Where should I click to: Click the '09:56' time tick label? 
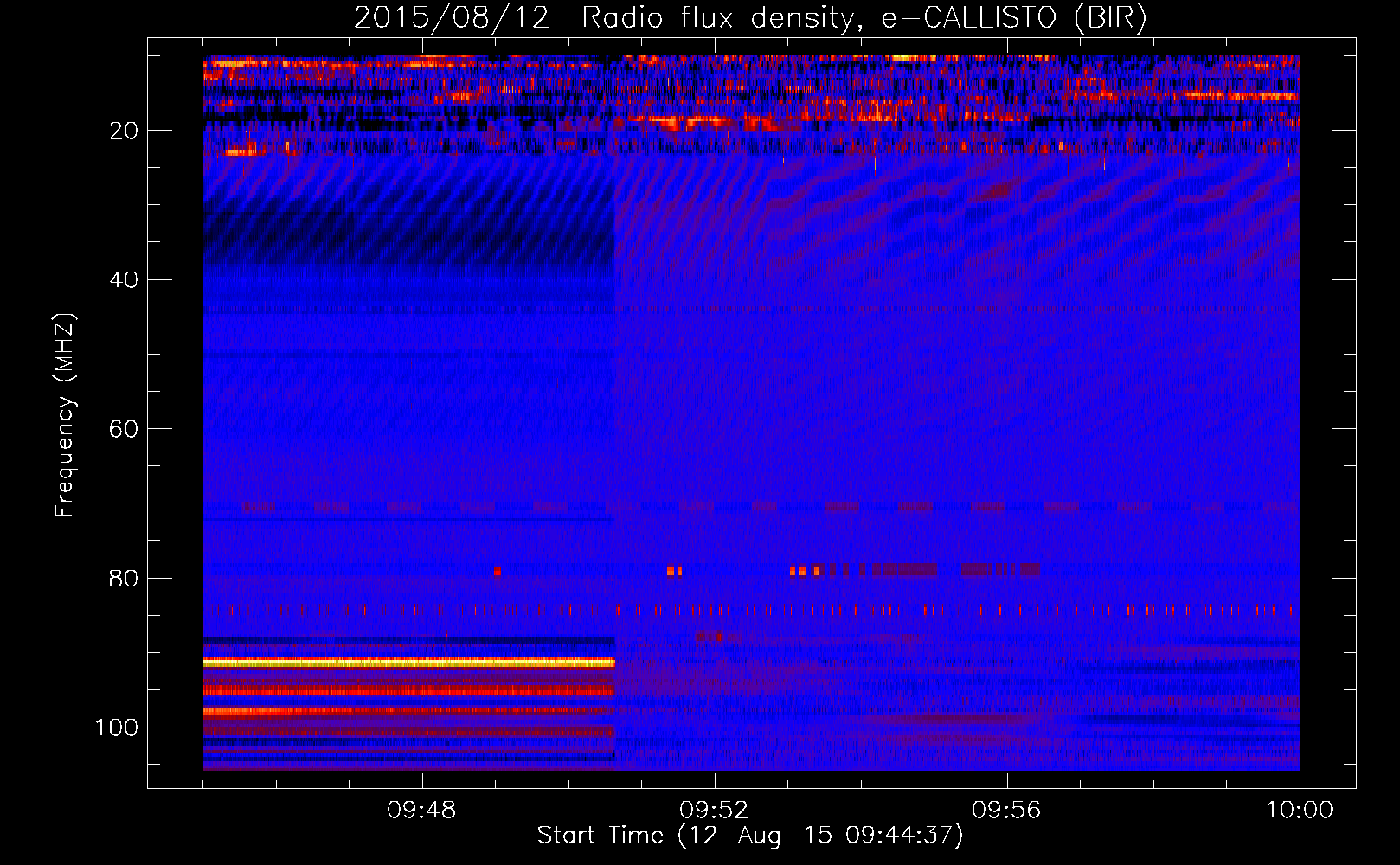point(1007,811)
